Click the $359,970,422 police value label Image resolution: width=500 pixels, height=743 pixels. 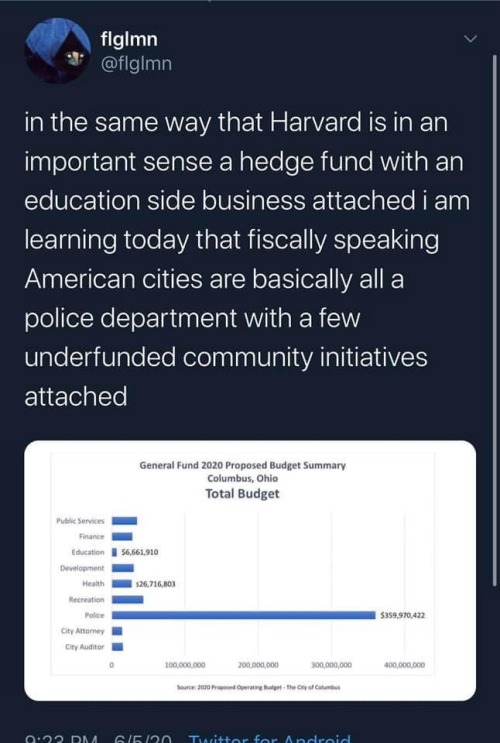[x=403, y=616]
